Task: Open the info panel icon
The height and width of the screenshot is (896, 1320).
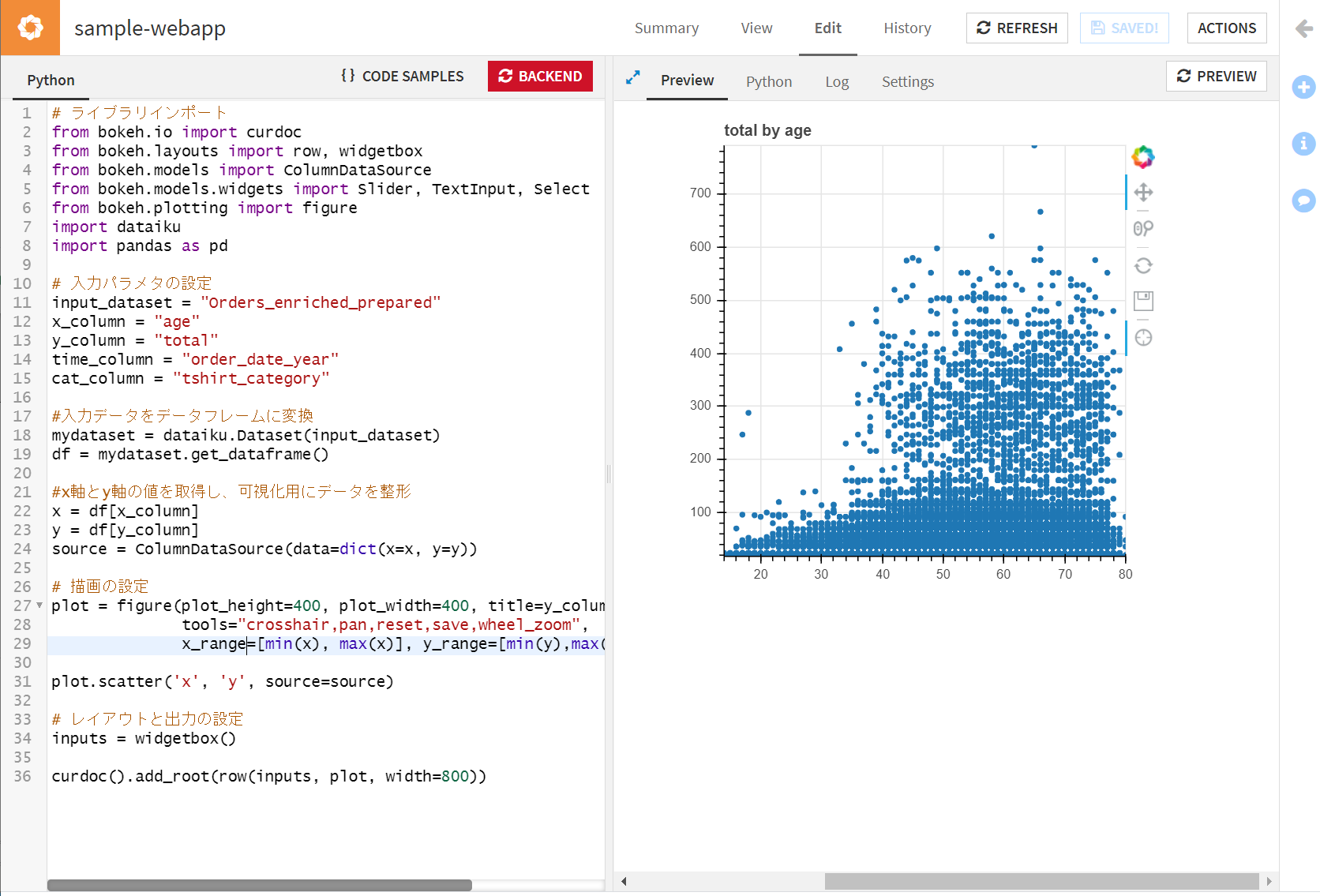Action: [x=1303, y=144]
